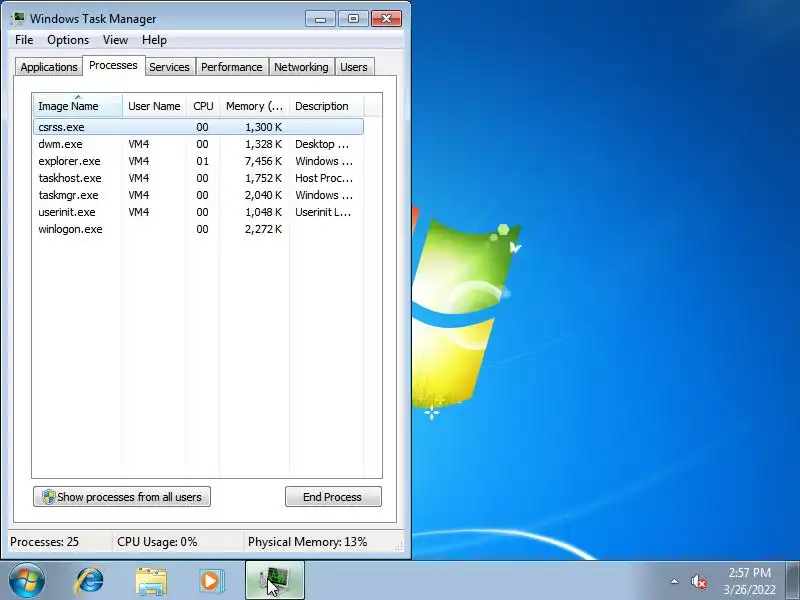Click the muted volume tray icon
The height and width of the screenshot is (600, 800).
tap(698, 581)
